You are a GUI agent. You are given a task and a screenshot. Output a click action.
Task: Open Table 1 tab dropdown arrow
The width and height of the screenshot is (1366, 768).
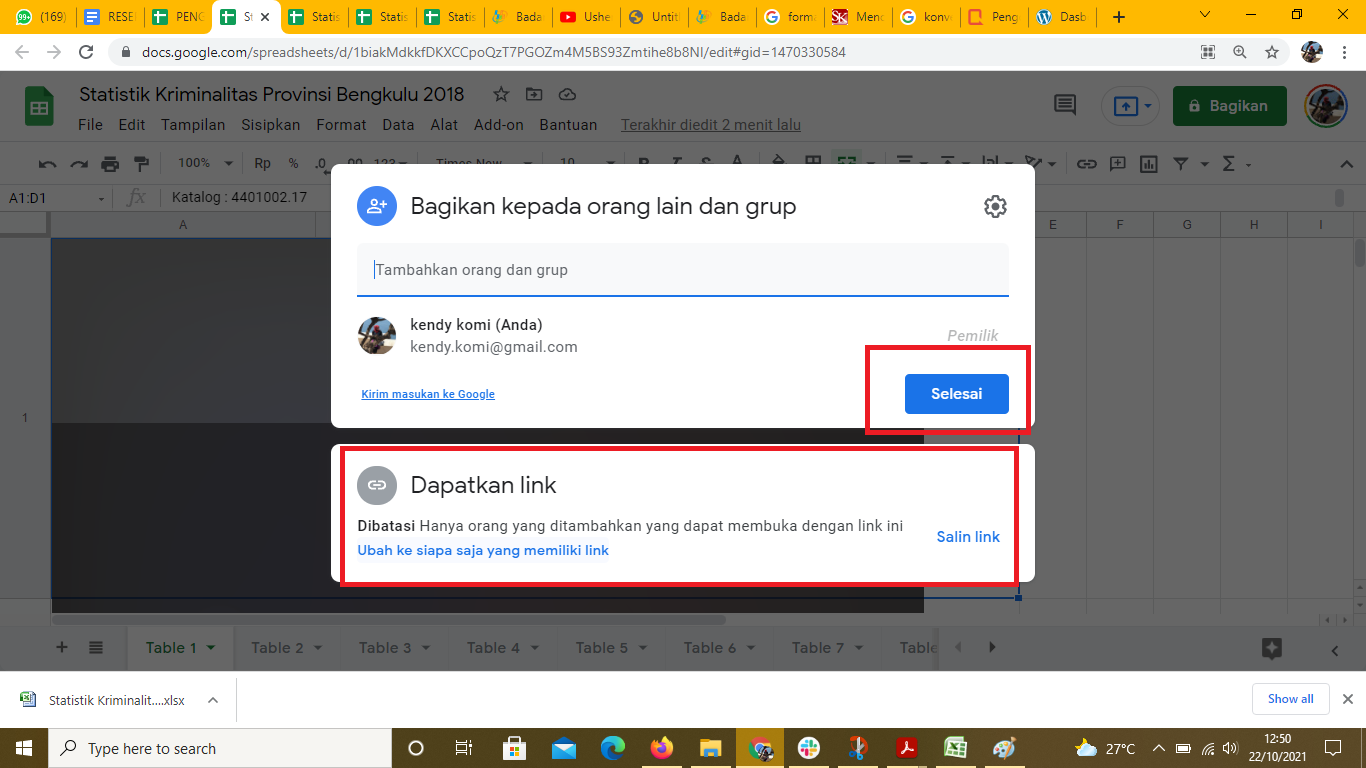[211, 648]
